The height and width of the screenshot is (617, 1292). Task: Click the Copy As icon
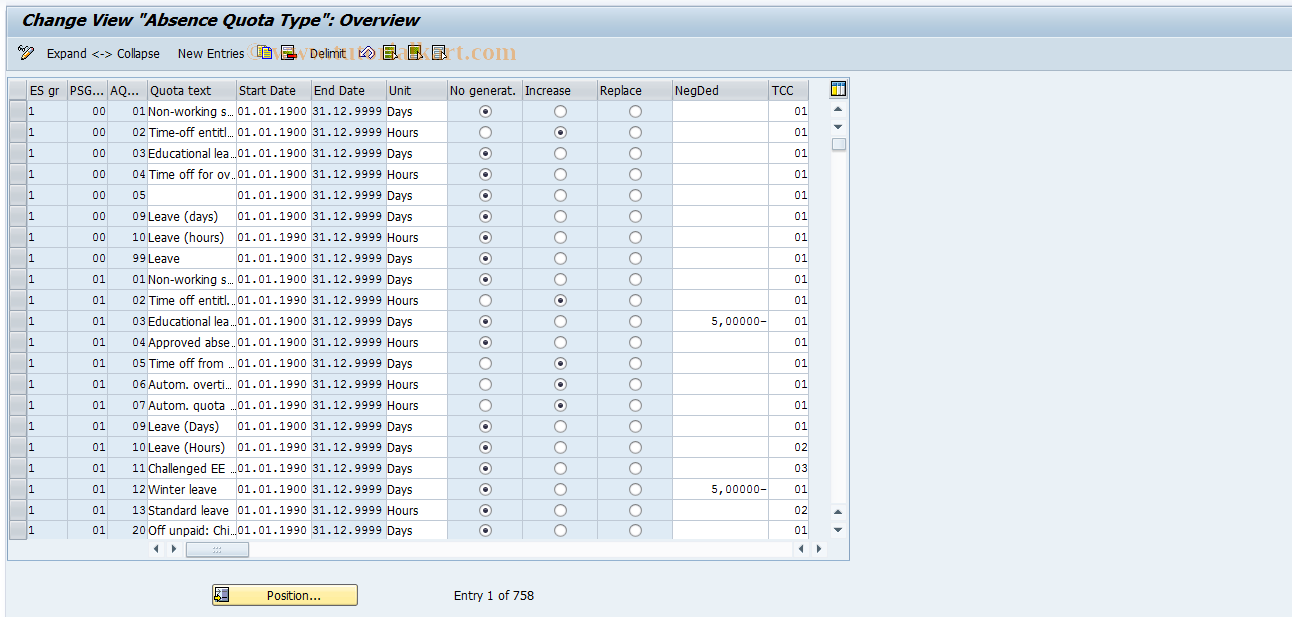264,53
